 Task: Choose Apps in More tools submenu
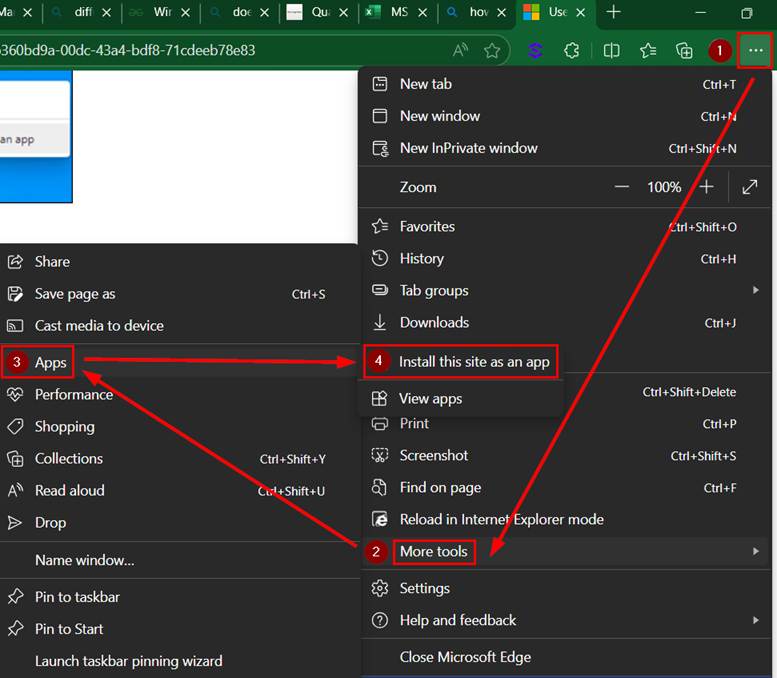[x=50, y=362]
